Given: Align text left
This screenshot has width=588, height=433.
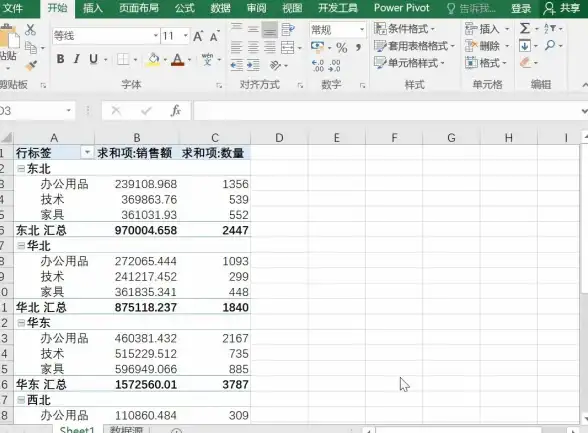Looking at the screenshot, I should [236, 48].
